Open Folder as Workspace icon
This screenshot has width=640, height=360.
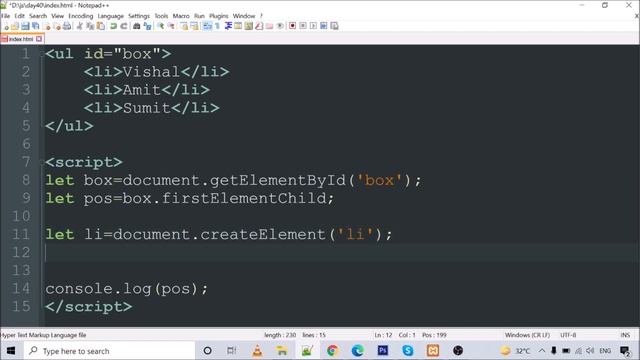click(x=269, y=26)
